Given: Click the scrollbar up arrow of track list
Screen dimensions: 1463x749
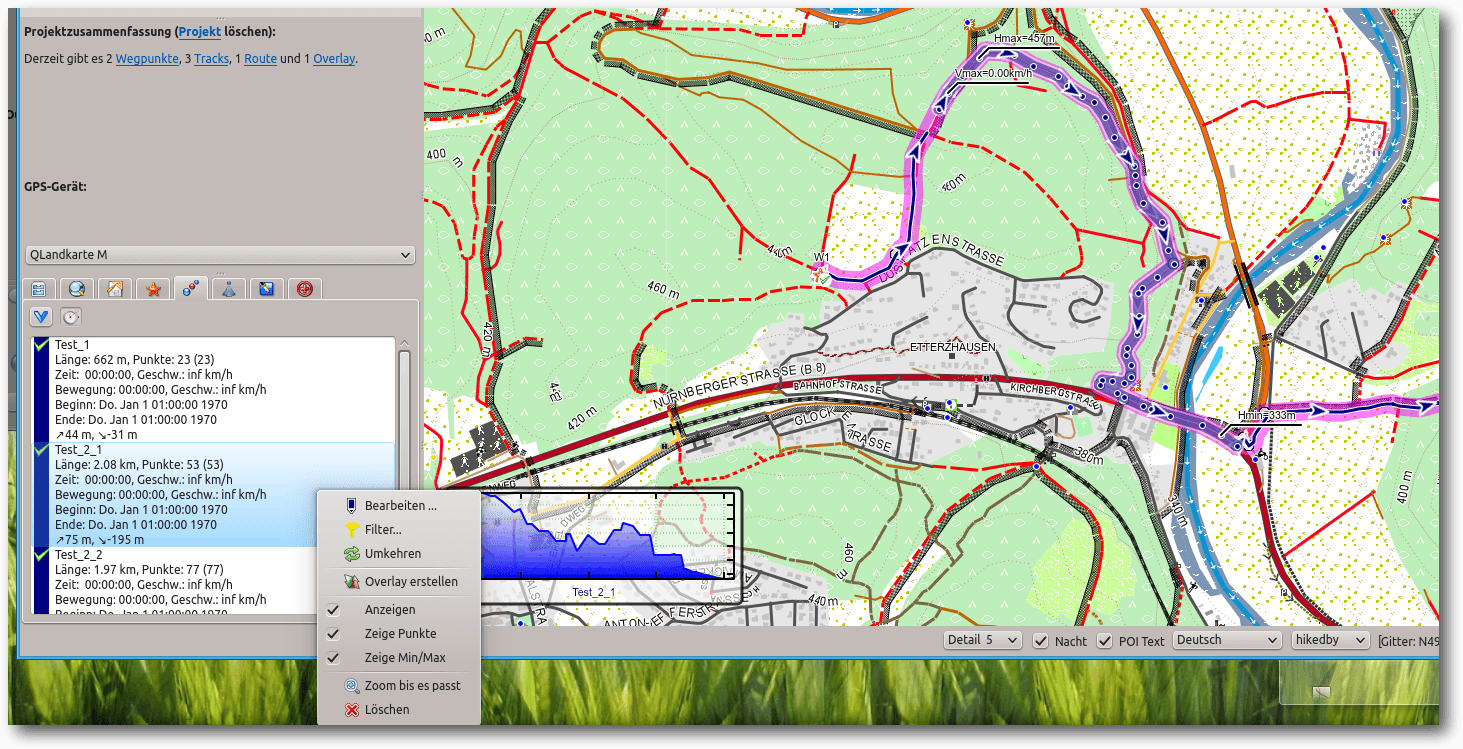Looking at the screenshot, I should [x=405, y=344].
